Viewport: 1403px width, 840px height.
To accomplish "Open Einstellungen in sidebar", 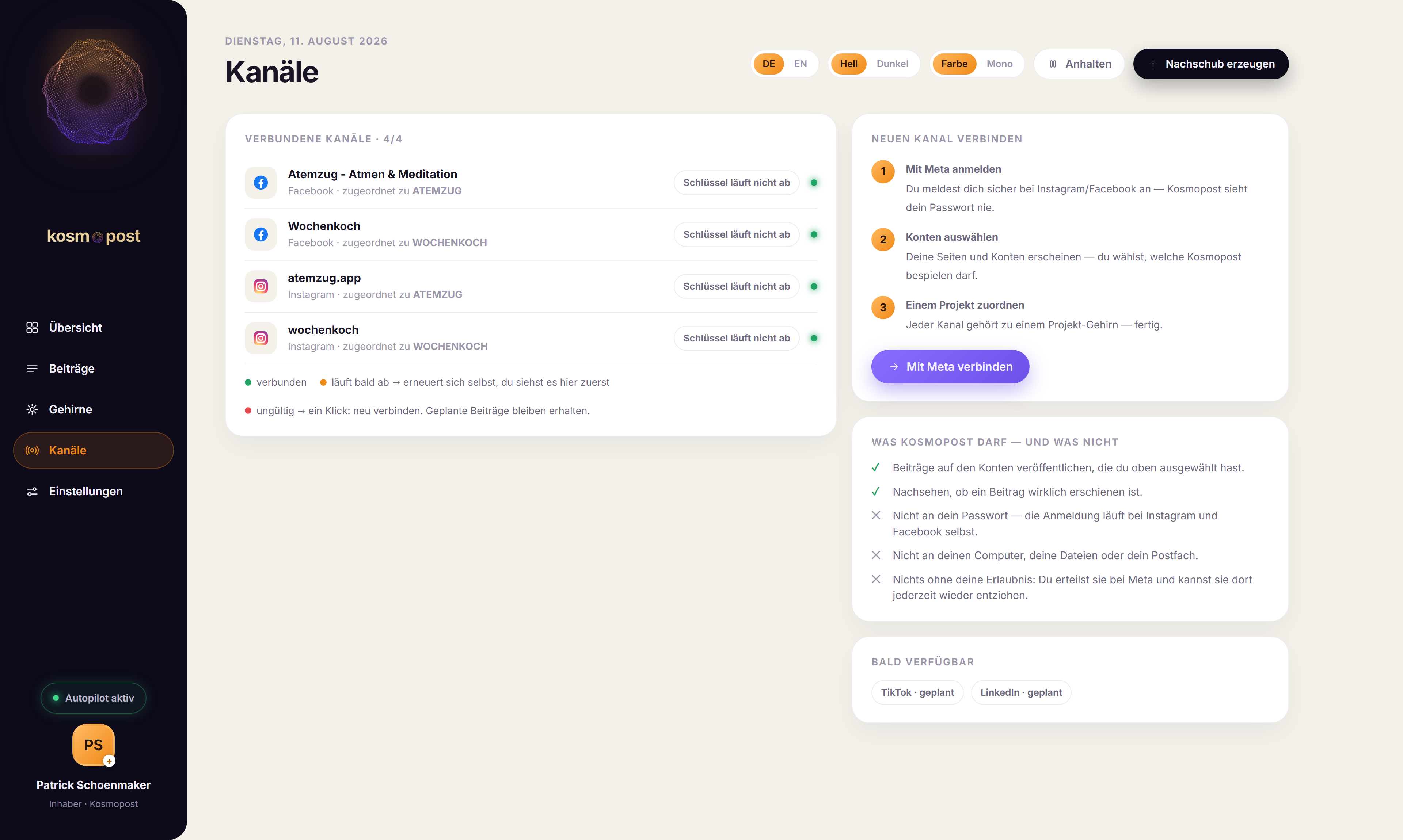I will [x=94, y=491].
